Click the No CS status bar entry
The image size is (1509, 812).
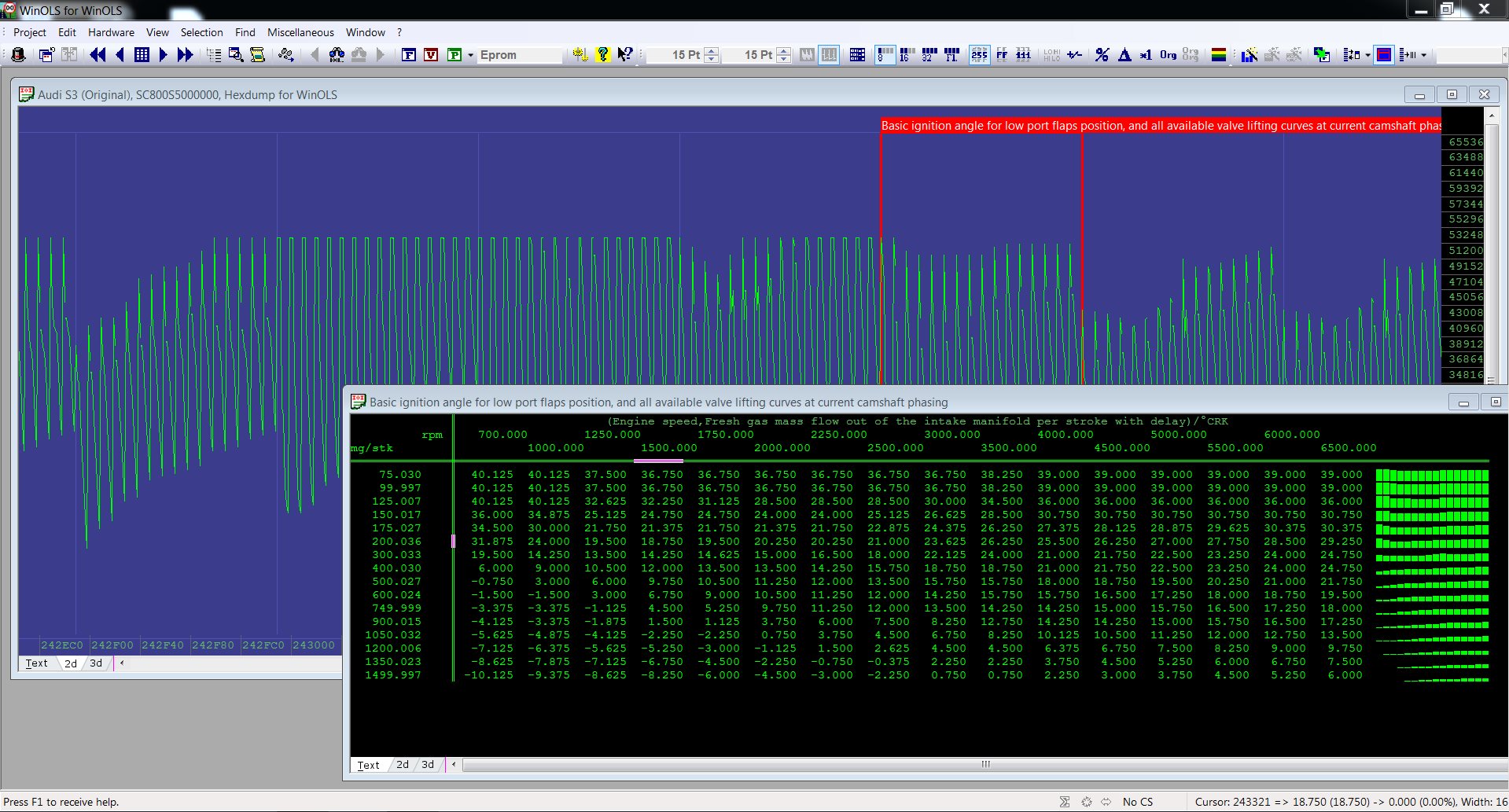pyautogui.click(x=1137, y=802)
